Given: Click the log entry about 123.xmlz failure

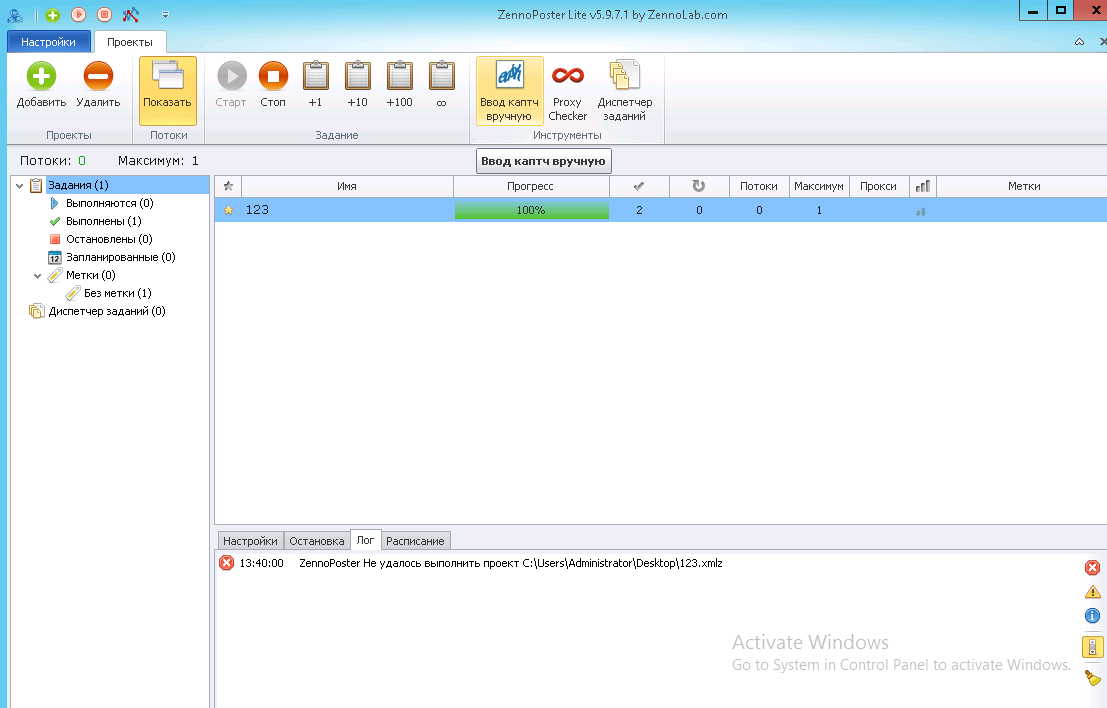Looking at the screenshot, I should [510, 563].
